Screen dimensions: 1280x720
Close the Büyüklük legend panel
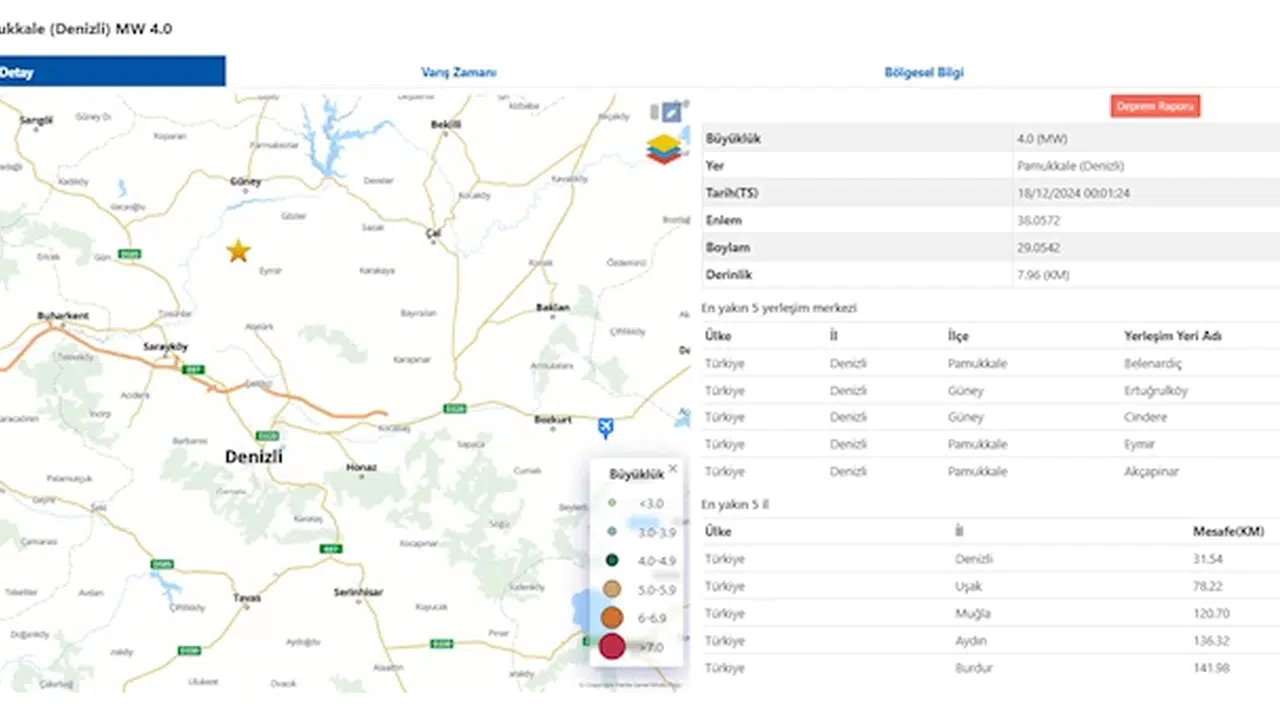tap(673, 468)
